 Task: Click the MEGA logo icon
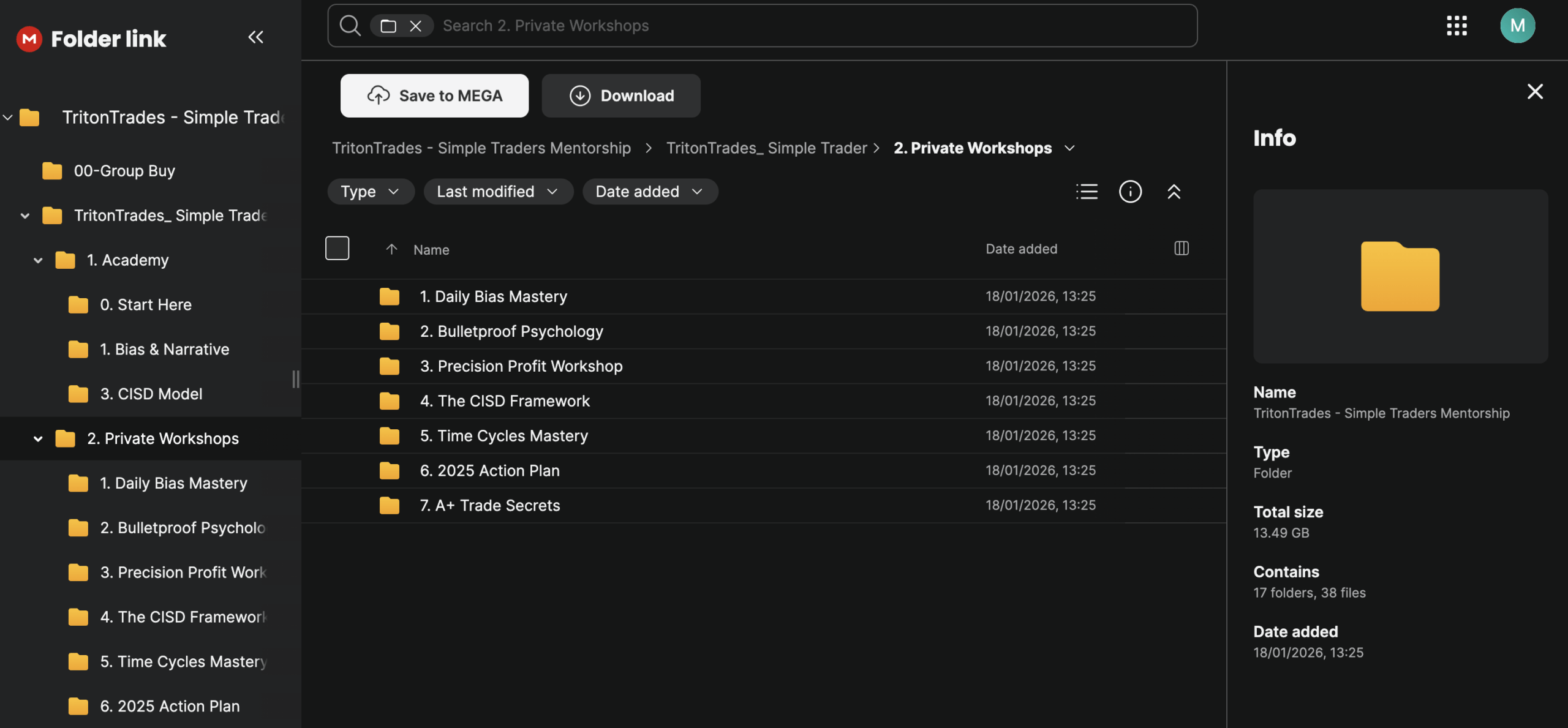(29, 39)
